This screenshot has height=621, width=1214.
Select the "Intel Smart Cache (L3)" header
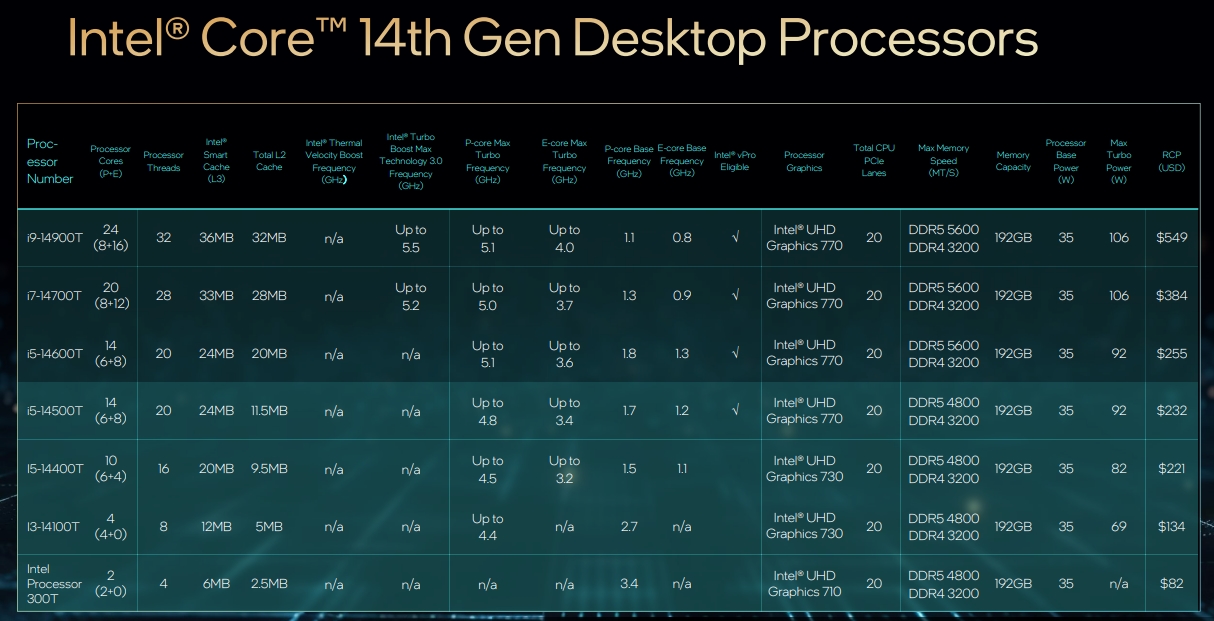click(216, 161)
